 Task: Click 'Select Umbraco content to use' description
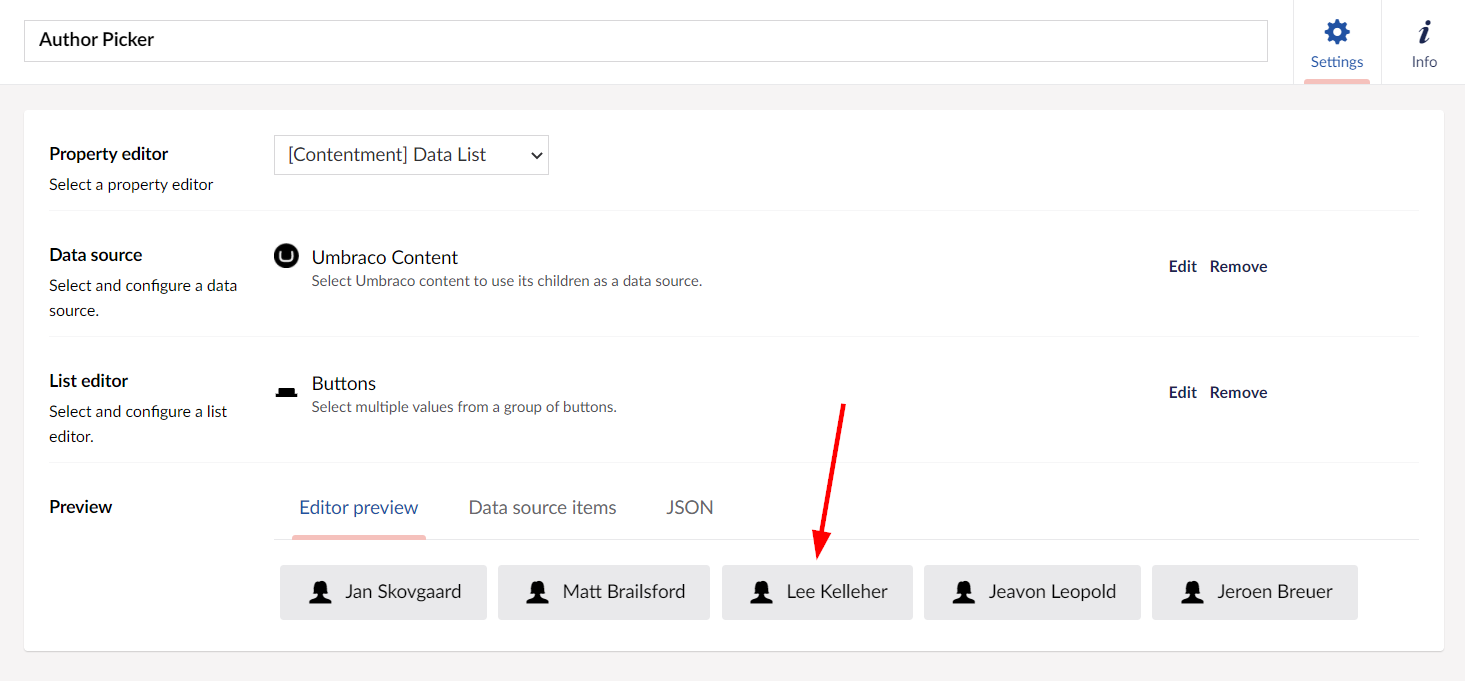tap(507, 281)
